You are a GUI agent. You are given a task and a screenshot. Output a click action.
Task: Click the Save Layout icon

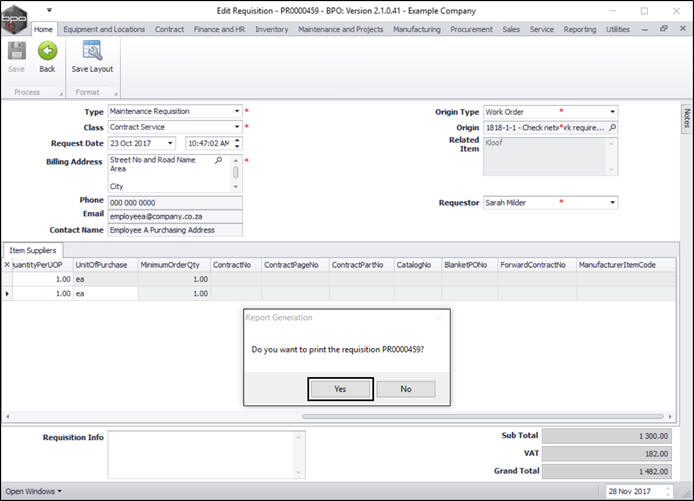93,51
